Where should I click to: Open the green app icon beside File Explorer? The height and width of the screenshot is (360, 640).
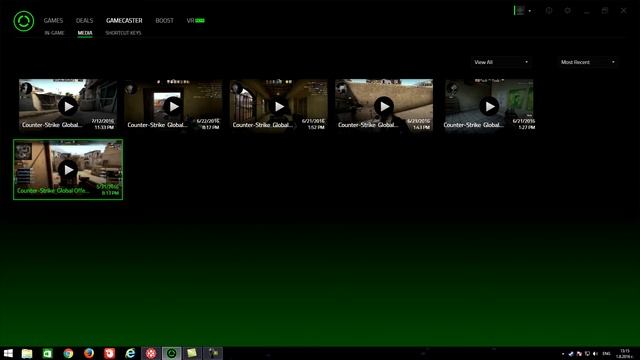(47, 353)
